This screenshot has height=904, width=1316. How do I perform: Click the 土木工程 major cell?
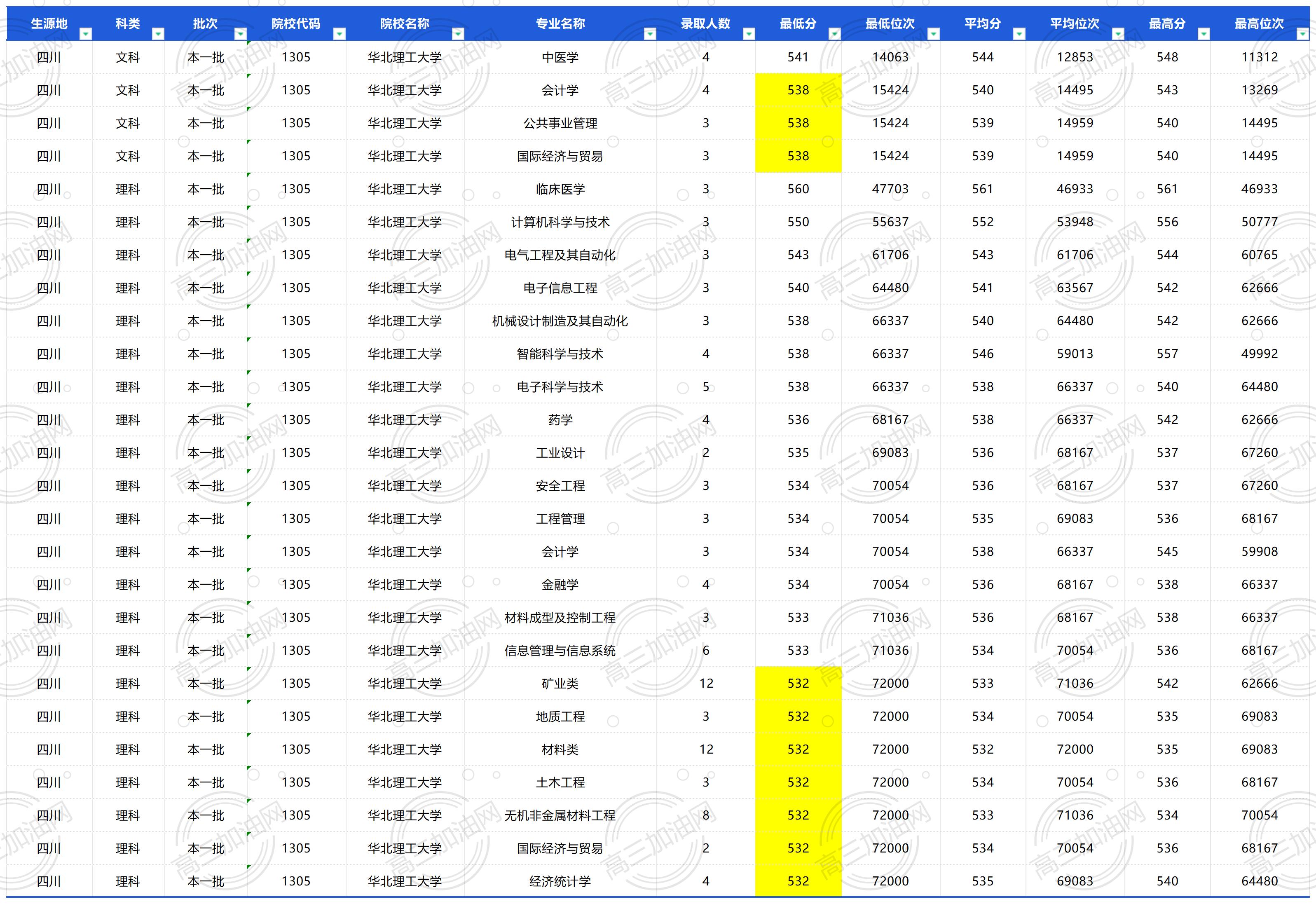(x=560, y=782)
